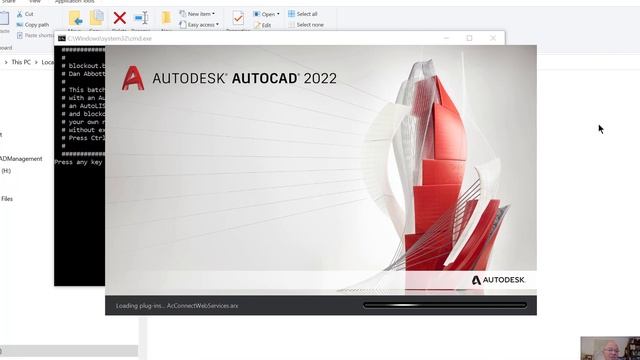640x360 pixels.
Task: Click the Rename icon in the ribbon
Action: click(x=141, y=18)
